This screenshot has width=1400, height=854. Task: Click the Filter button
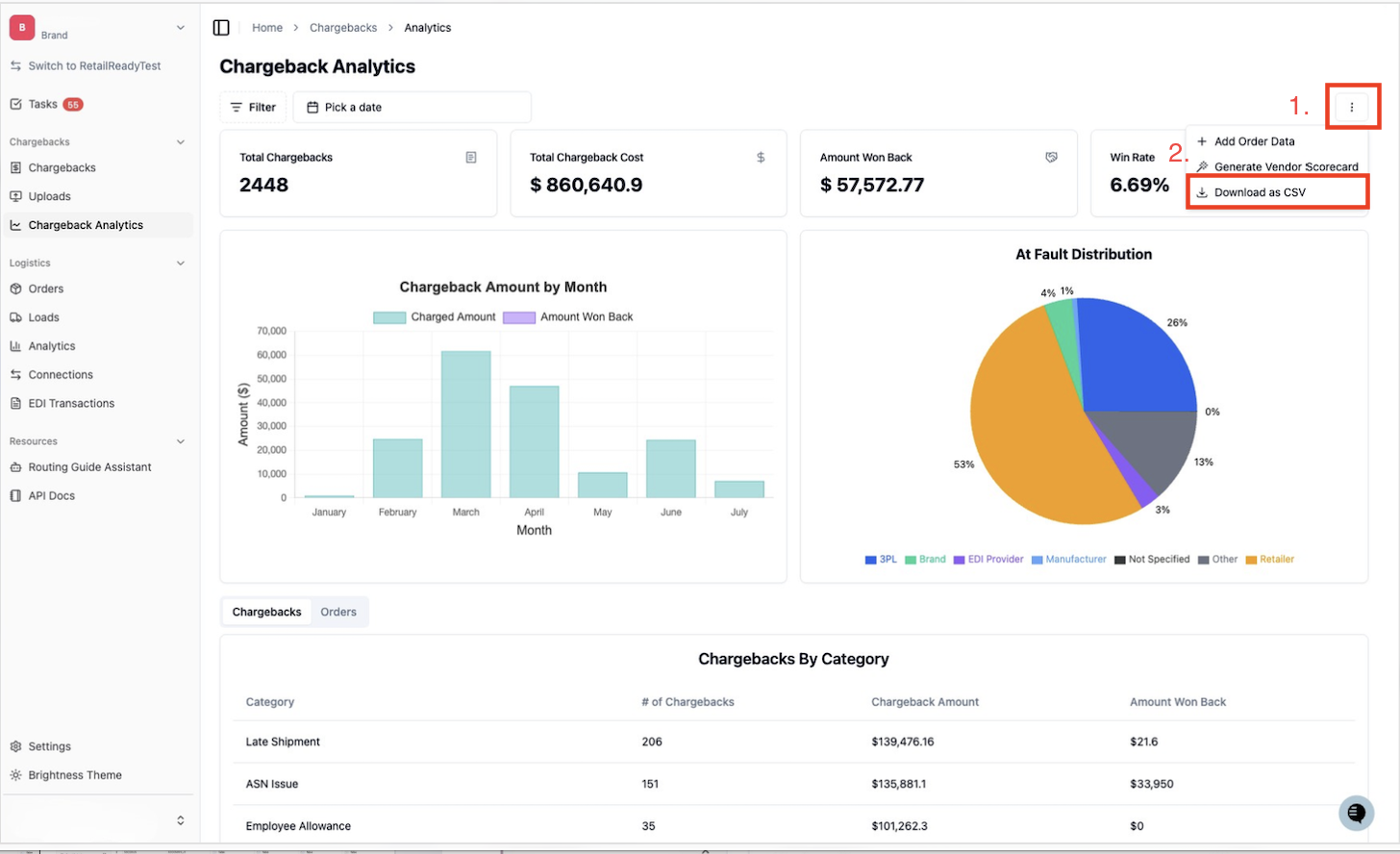253,107
